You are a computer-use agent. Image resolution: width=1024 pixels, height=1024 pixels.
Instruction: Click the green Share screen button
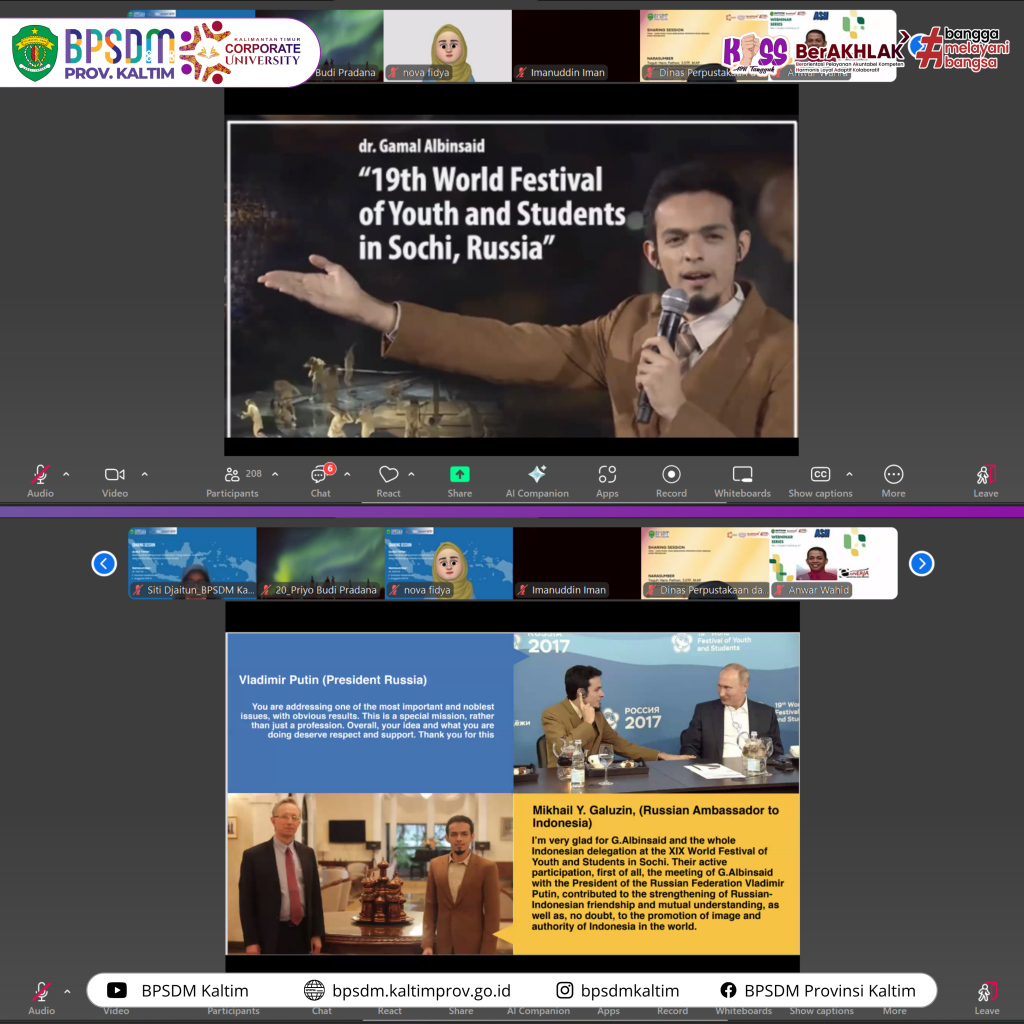click(x=460, y=481)
